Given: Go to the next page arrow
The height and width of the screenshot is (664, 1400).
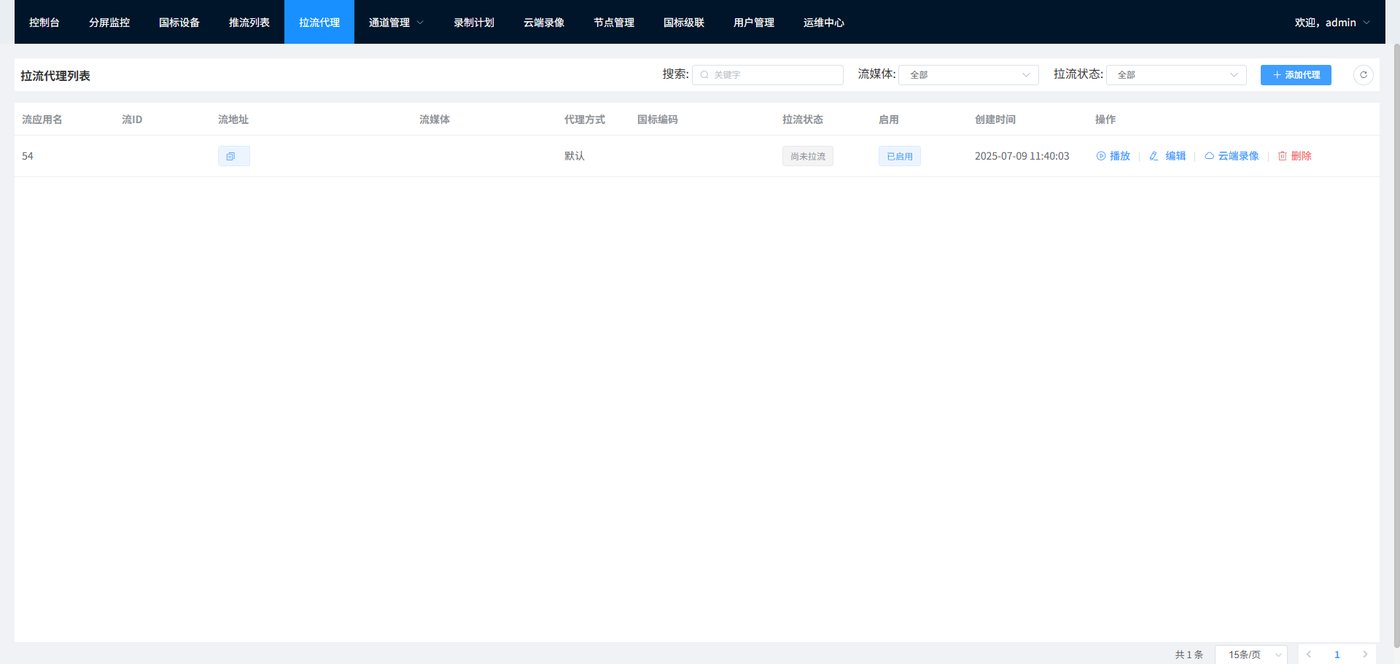Looking at the screenshot, I should point(1365,654).
